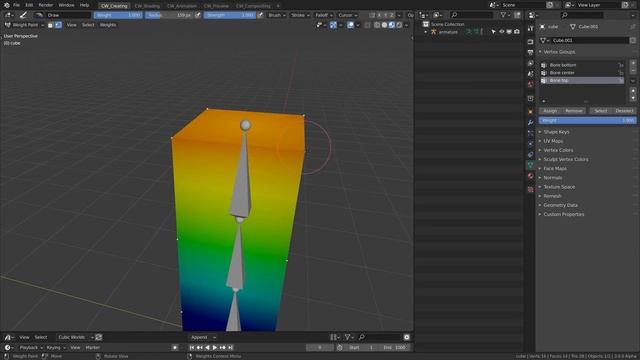Open the Brush settings dropdown

pos(277,15)
